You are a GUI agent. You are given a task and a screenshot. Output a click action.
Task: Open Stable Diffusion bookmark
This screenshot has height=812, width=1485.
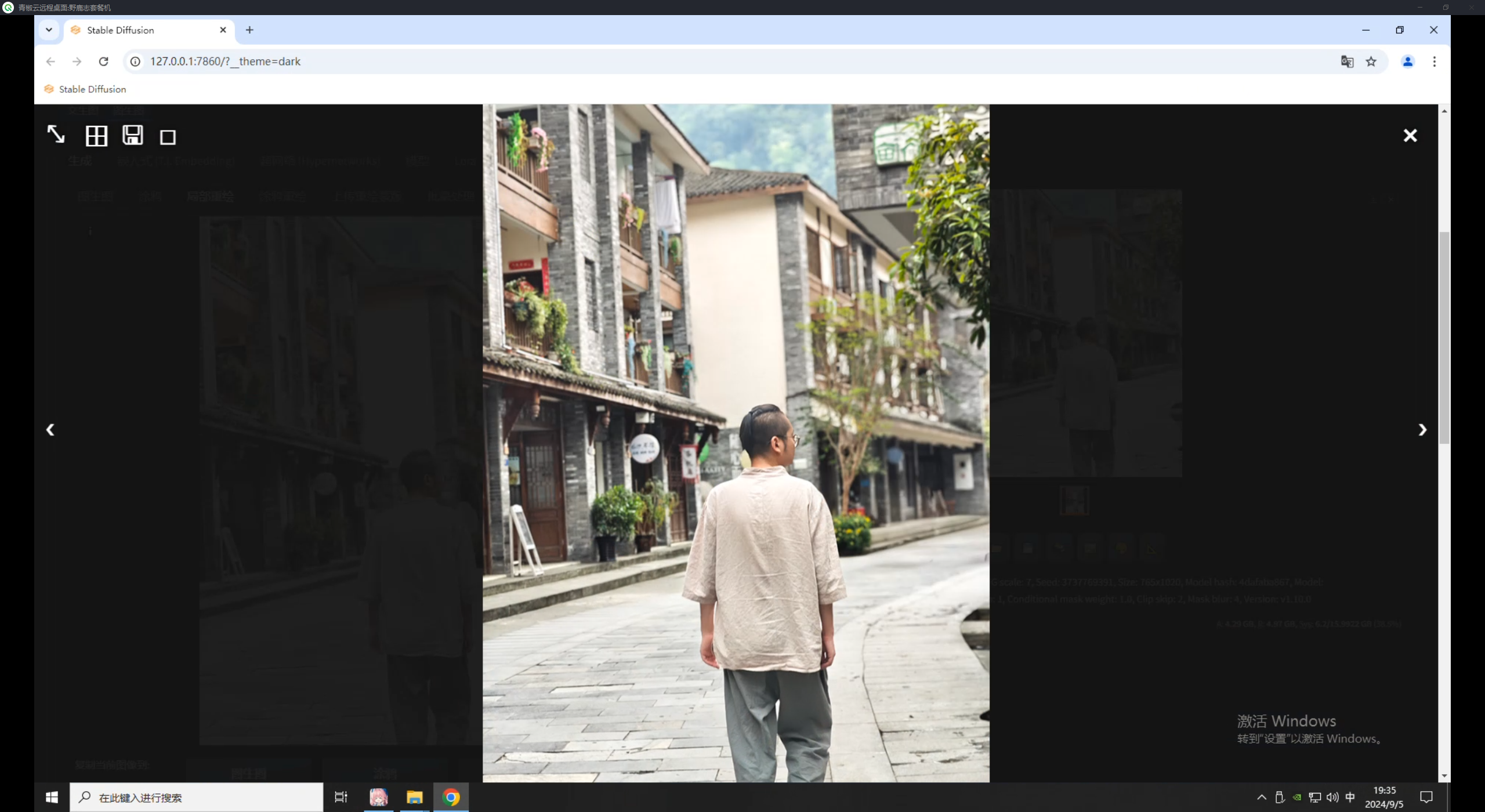pyautogui.click(x=85, y=89)
